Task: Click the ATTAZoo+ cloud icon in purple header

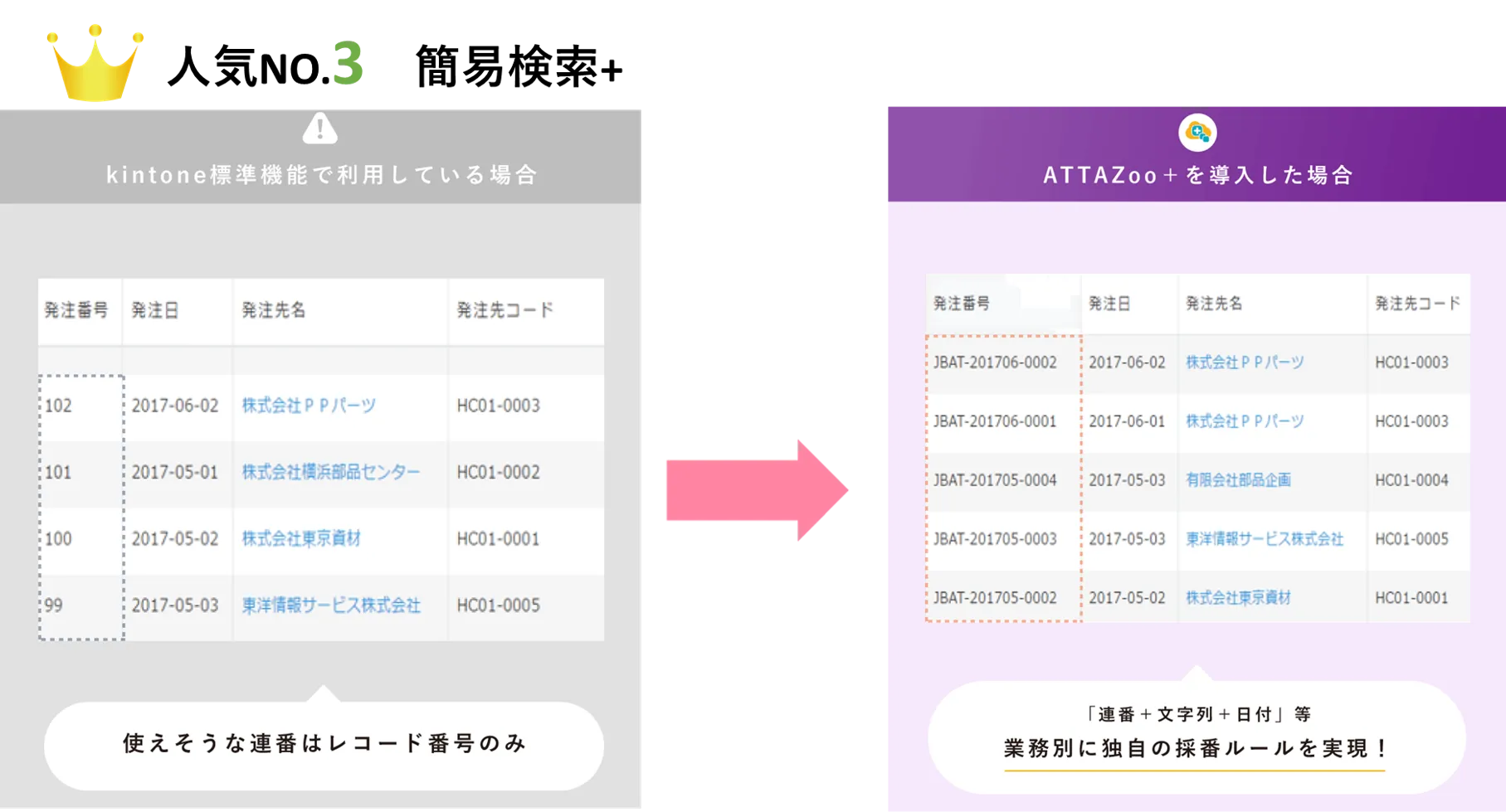Action: tap(1197, 132)
